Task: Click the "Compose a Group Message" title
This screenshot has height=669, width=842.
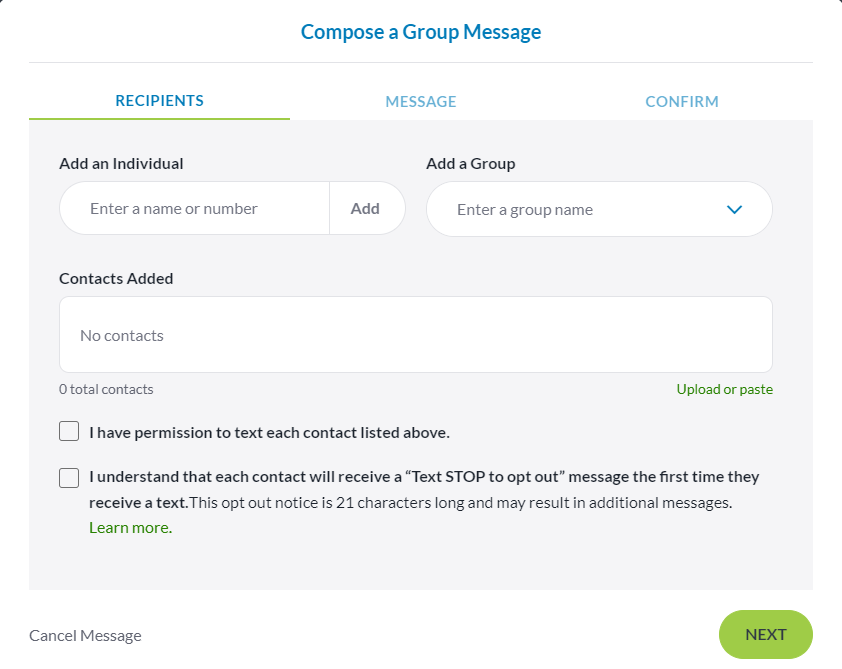Action: [x=421, y=32]
